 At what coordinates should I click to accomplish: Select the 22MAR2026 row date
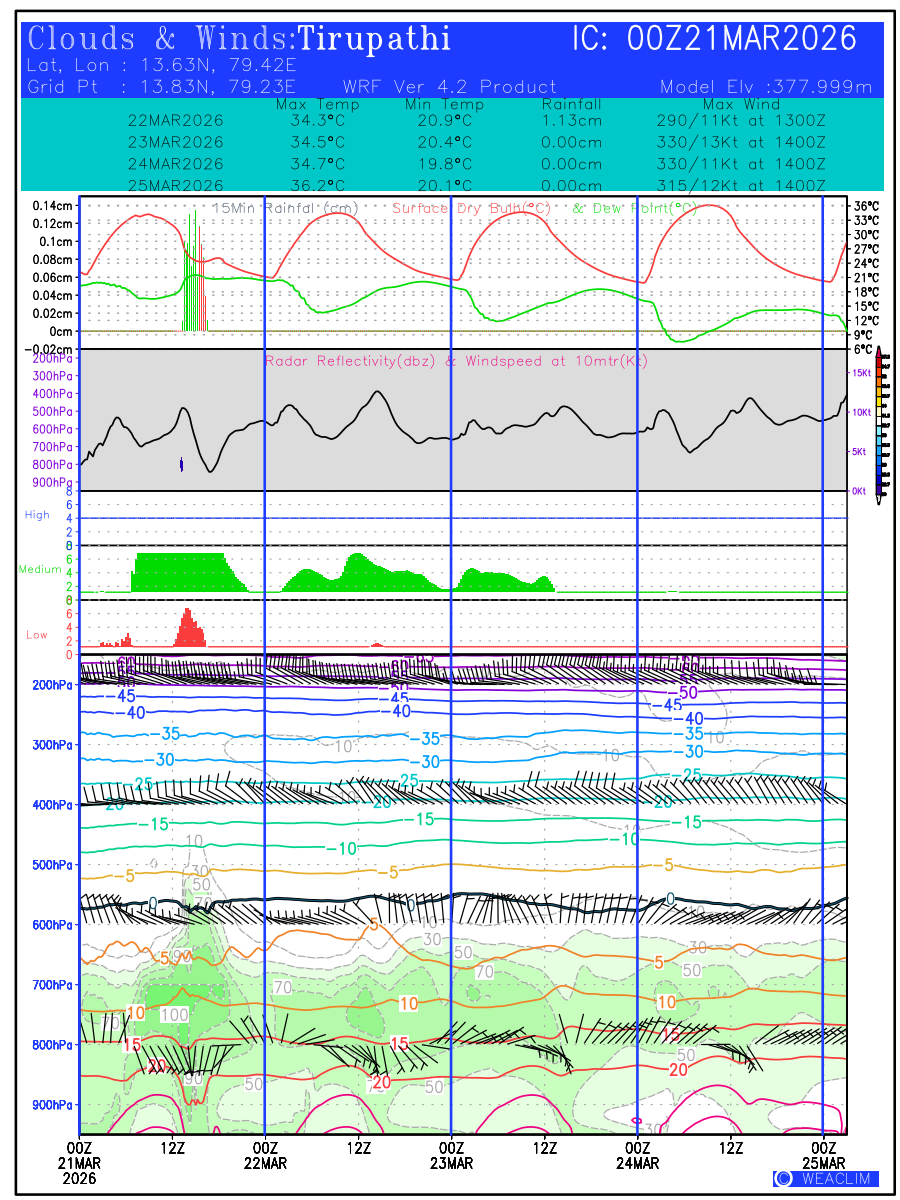point(176,121)
